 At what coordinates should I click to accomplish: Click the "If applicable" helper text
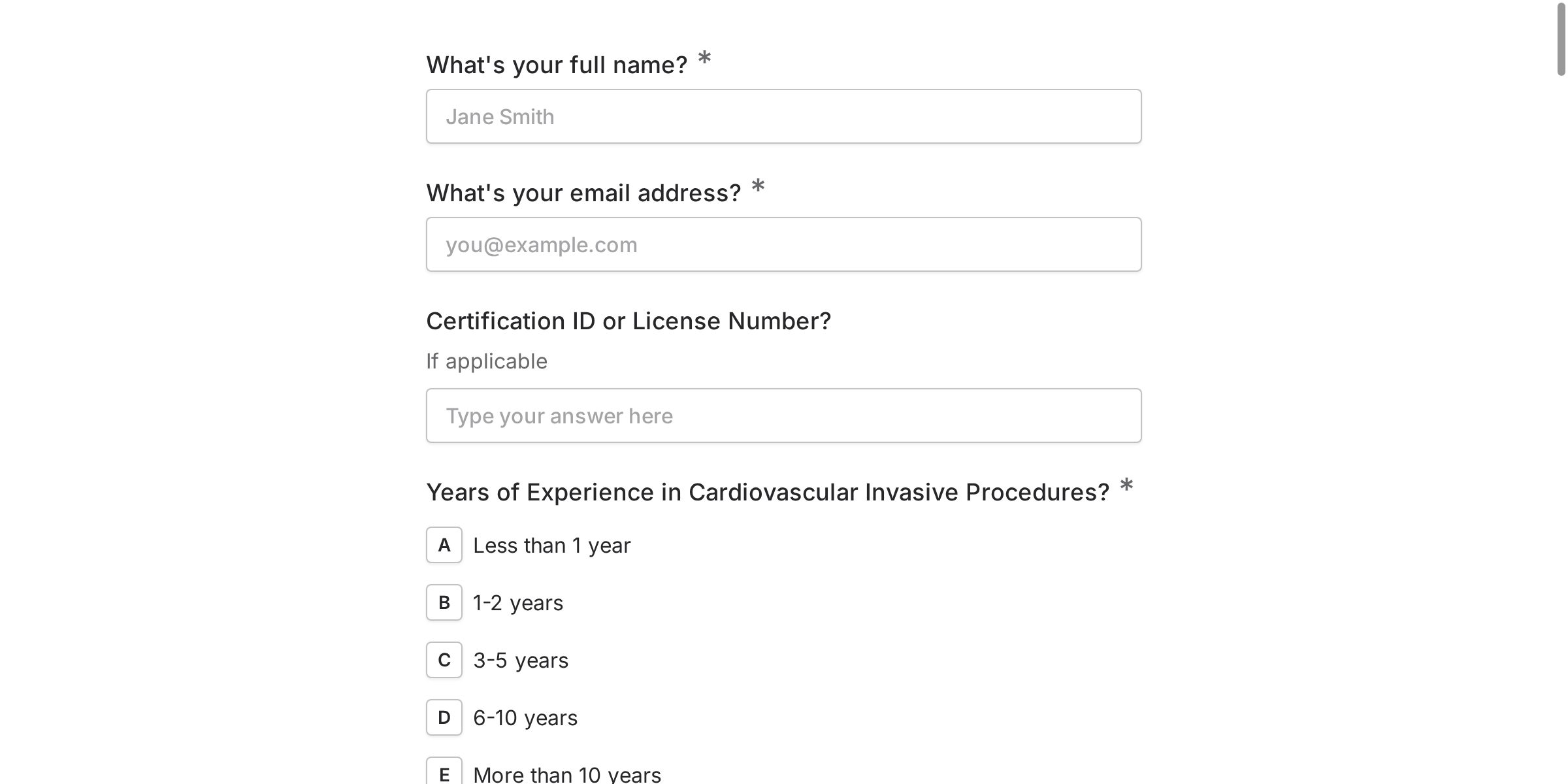point(487,361)
